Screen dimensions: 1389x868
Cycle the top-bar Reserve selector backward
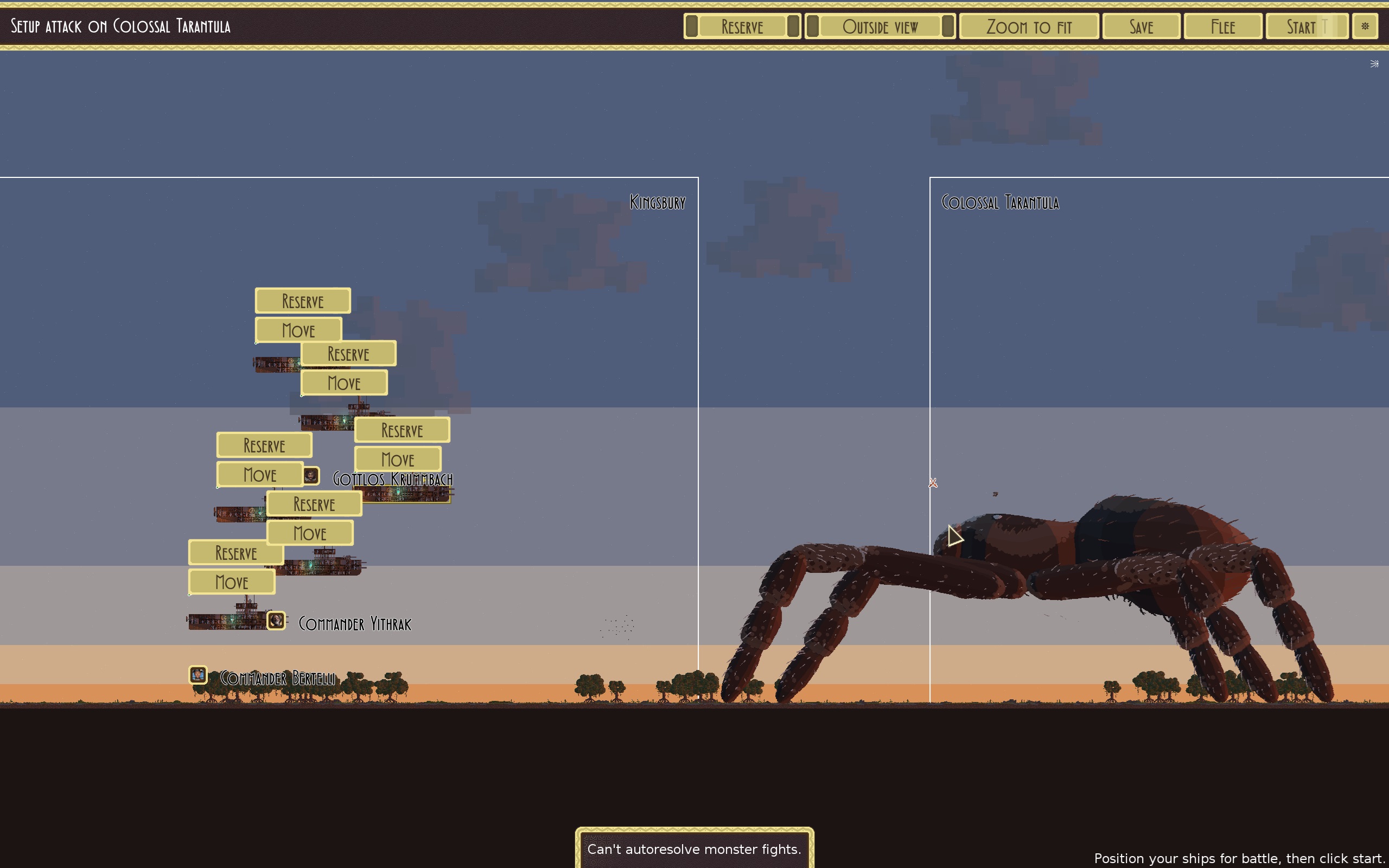tap(692, 27)
